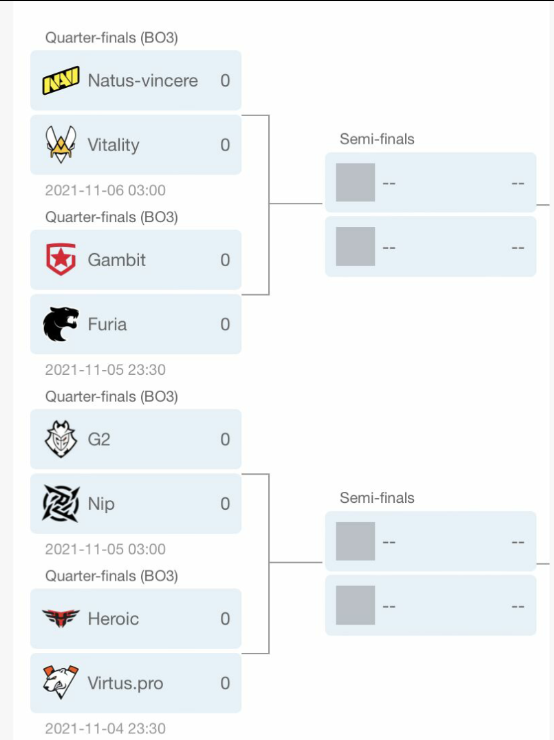Select the Heroic quarter-final row
The image size is (554, 740).
136,618
